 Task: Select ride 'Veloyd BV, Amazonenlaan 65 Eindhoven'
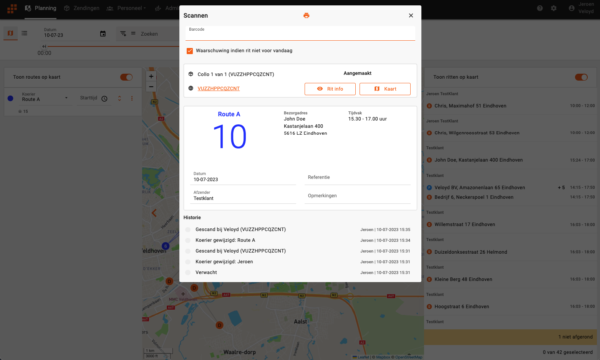(511, 187)
